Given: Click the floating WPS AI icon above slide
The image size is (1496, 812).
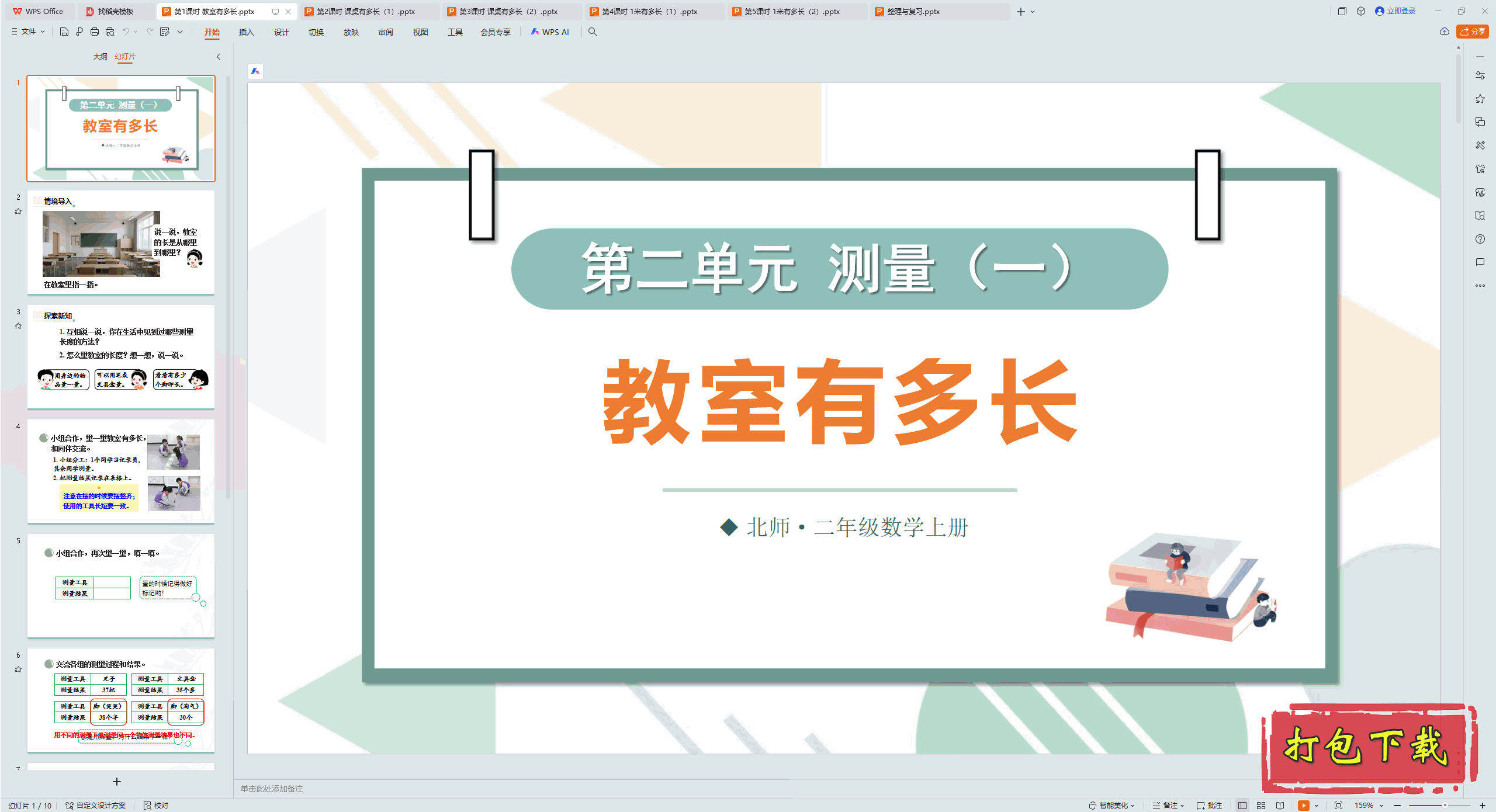Looking at the screenshot, I should pyautogui.click(x=255, y=71).
